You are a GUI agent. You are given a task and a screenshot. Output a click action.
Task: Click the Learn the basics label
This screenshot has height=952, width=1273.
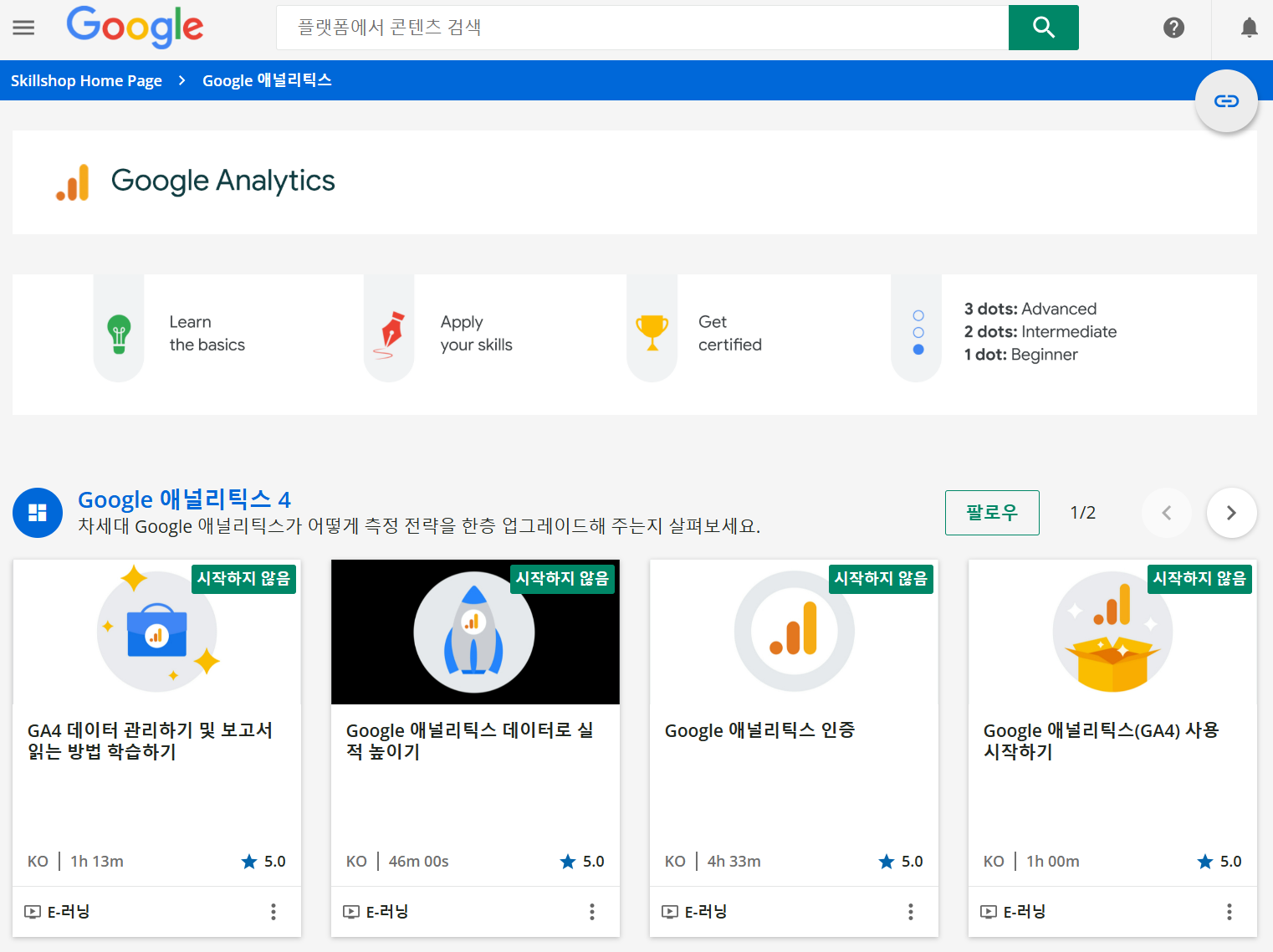(x=207, y=333)
